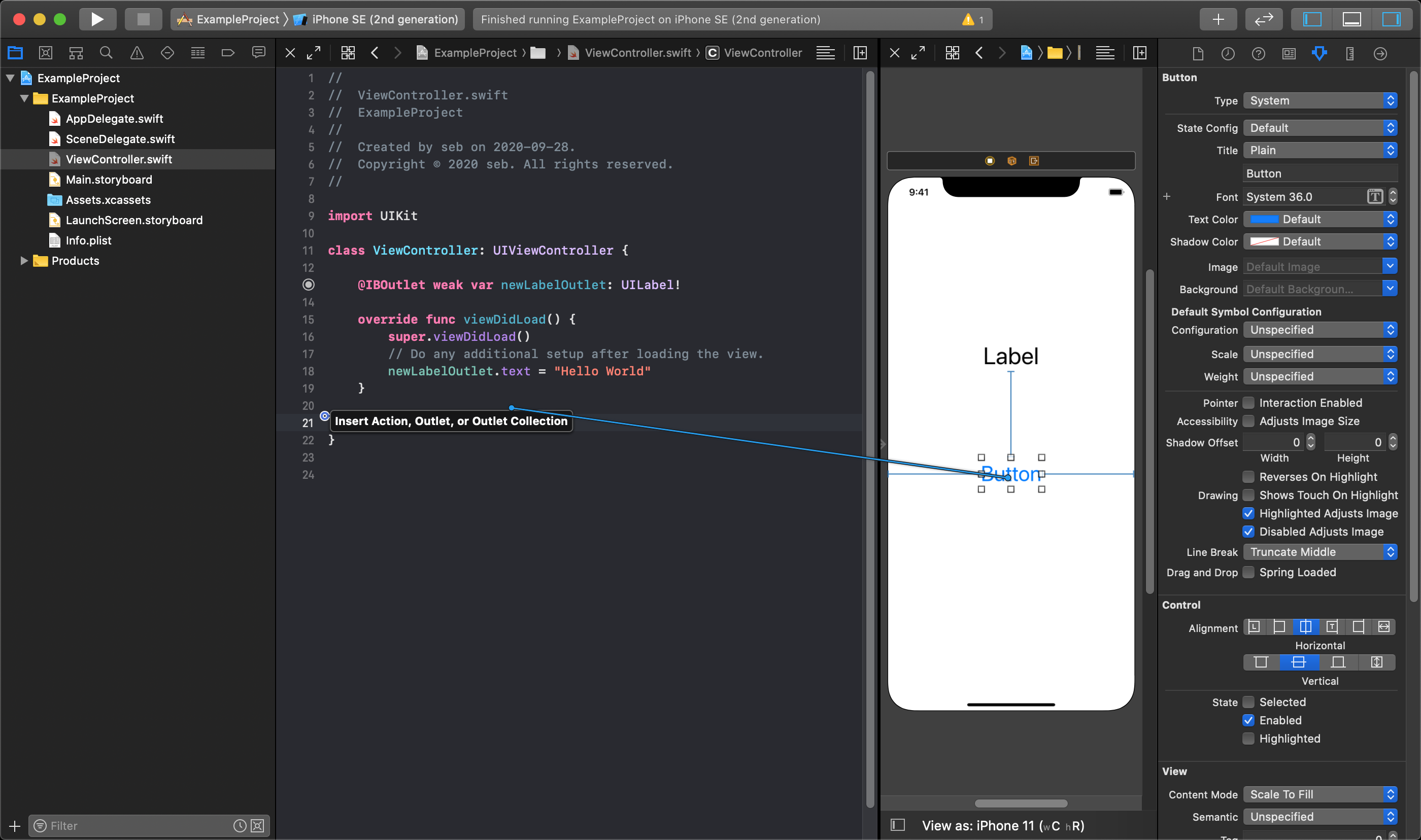Viewport: 1421px width, 840px height.
Task: Hide the right inspector panel
Action: tap(1392, 19)
